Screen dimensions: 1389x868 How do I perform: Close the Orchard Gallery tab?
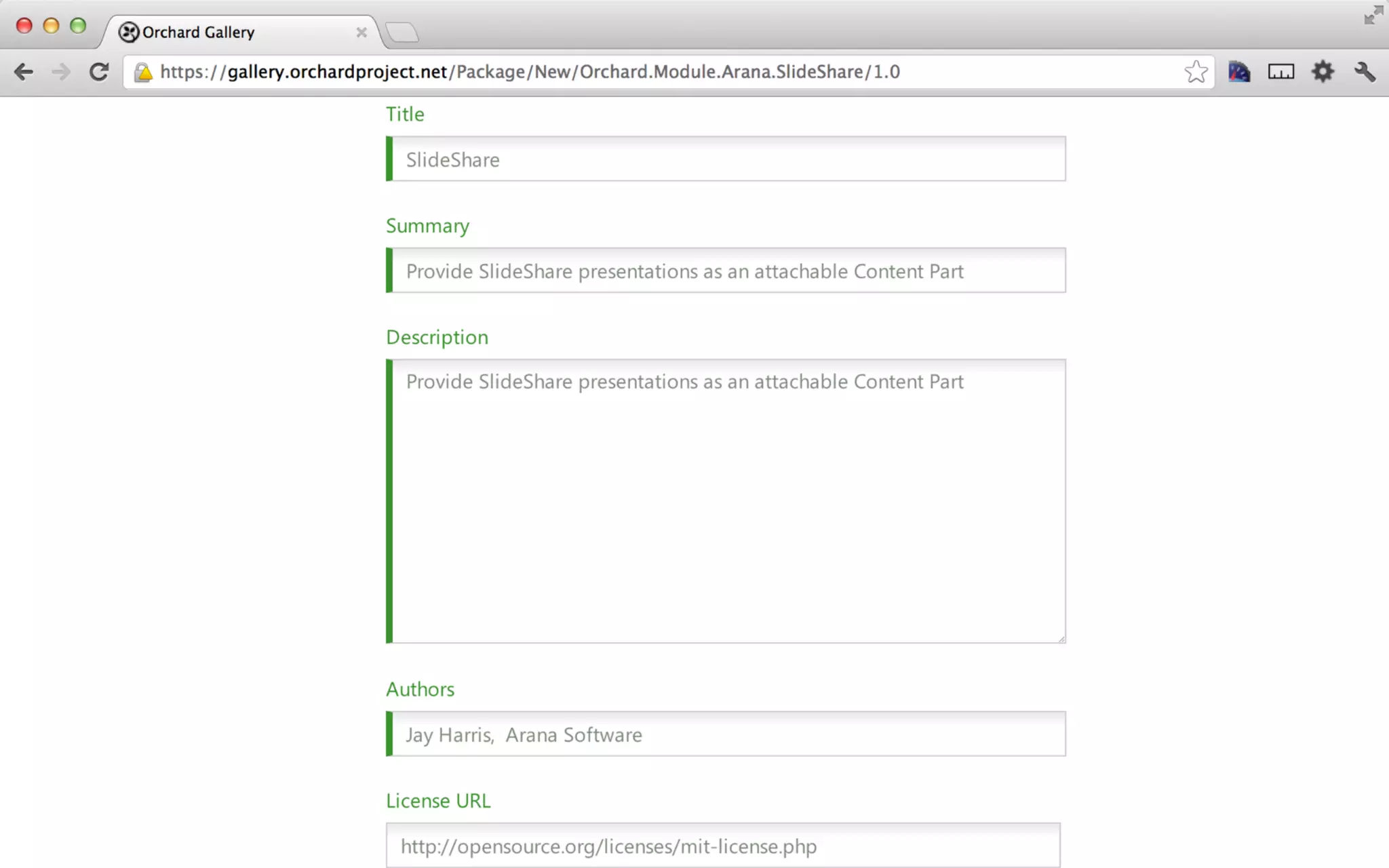pyautogui.click(x=361, y=33)
